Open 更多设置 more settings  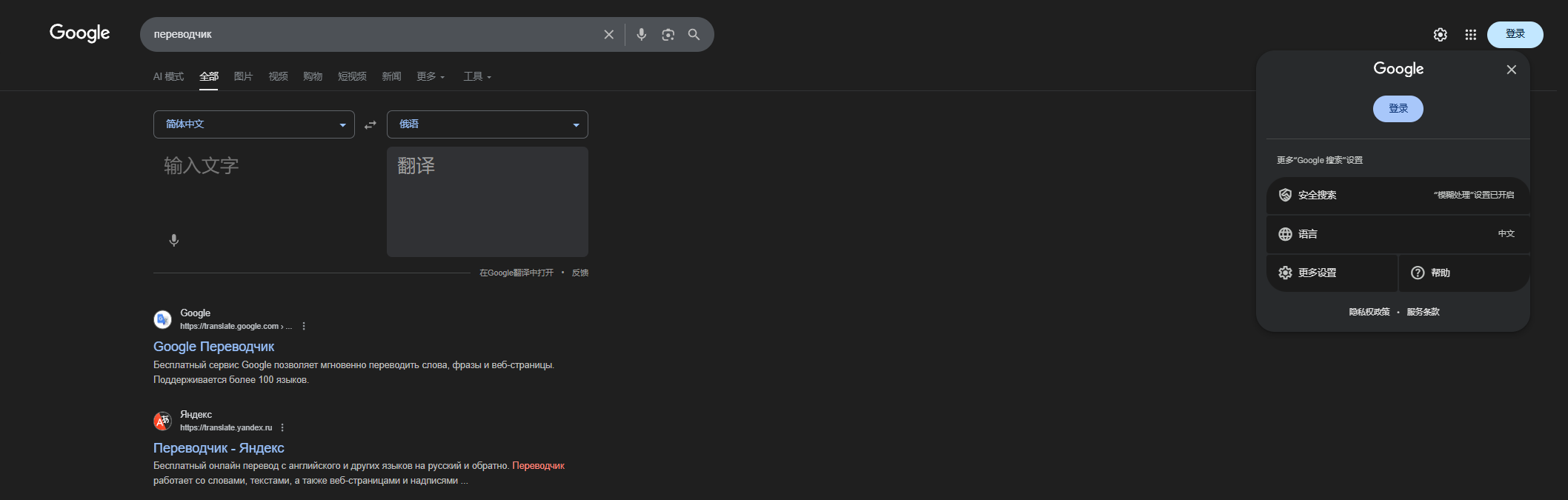[x=1332, y=273]
